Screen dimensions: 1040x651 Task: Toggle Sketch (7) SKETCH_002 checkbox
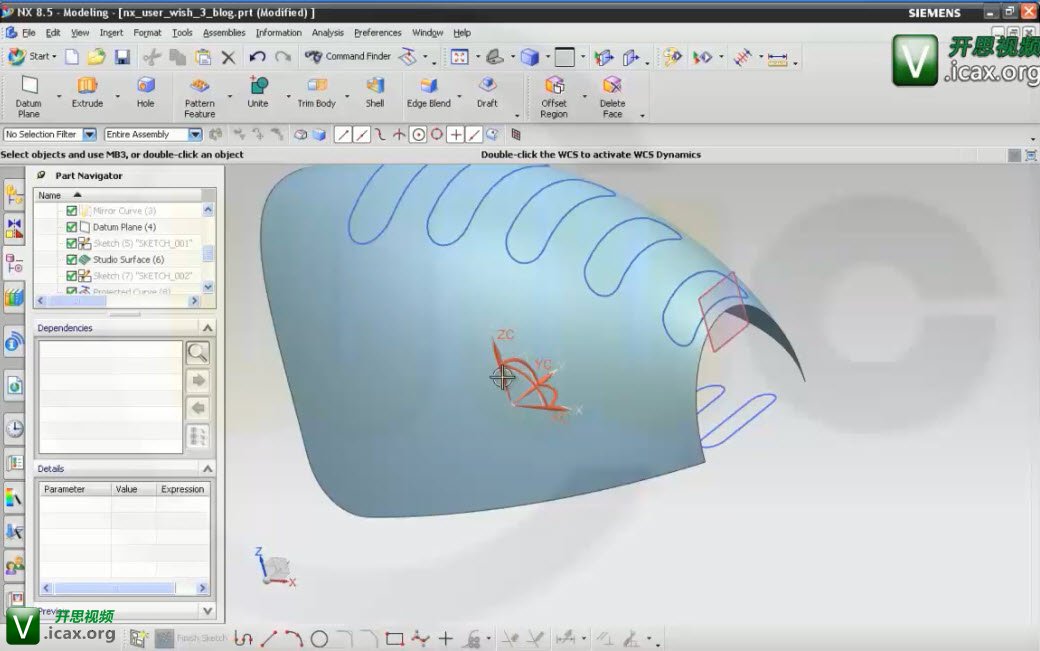pos(72,276)
